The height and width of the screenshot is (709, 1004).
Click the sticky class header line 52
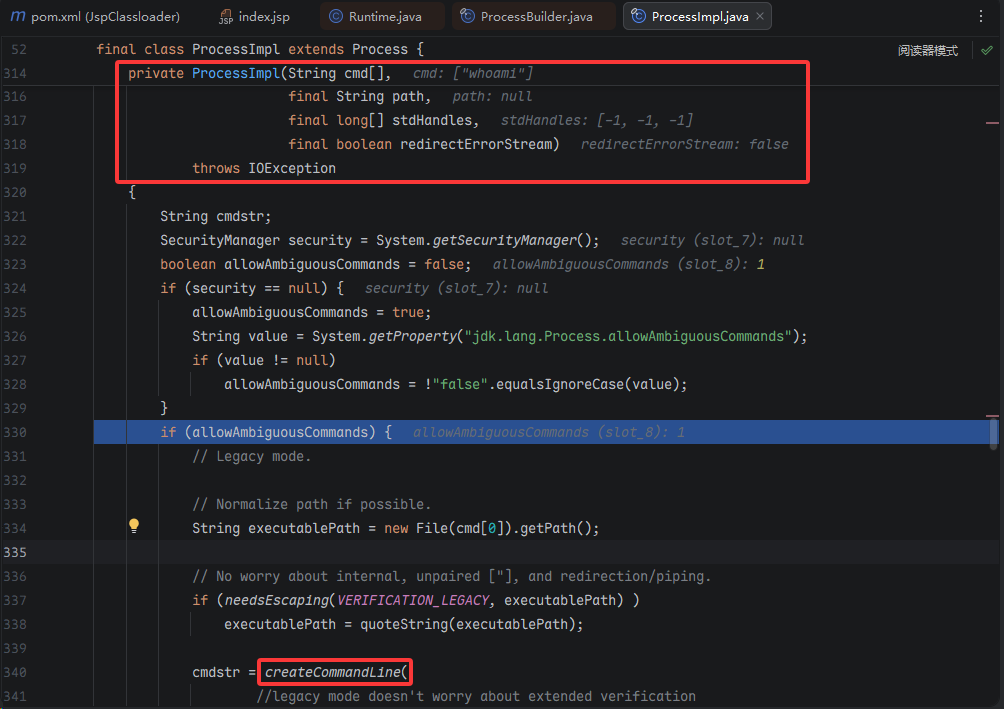click(260, 49)
